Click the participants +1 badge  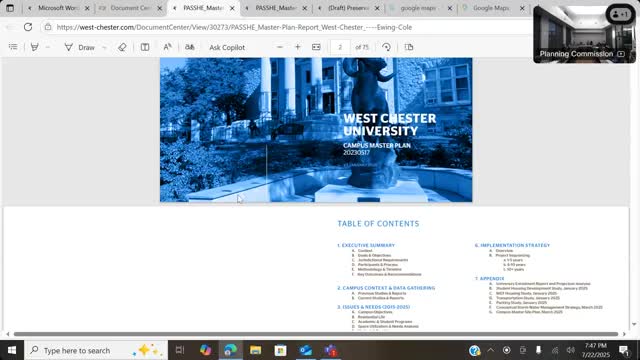(620, 14)
